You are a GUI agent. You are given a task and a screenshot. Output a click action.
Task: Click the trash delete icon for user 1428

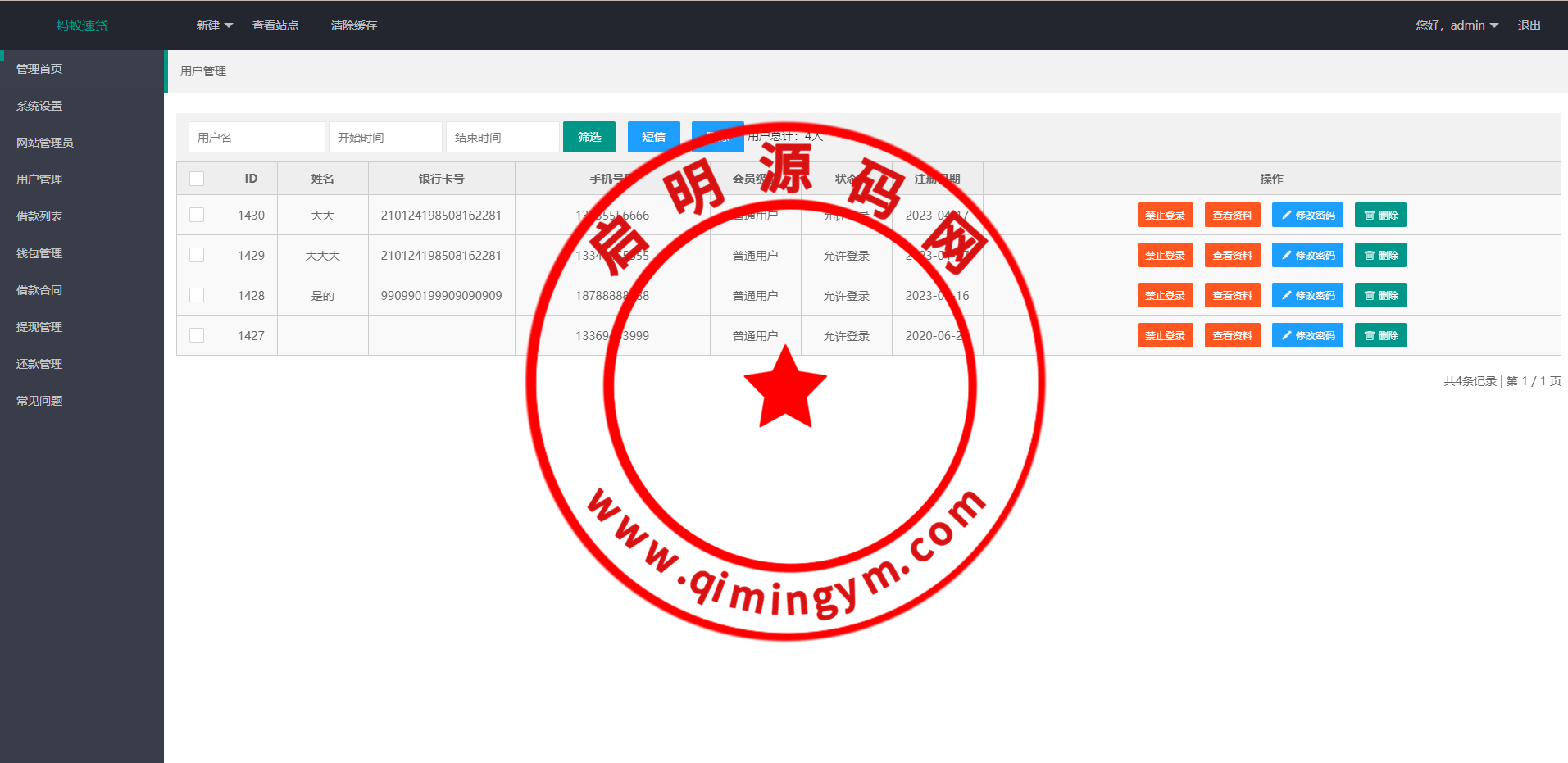tap(1369, 296)
